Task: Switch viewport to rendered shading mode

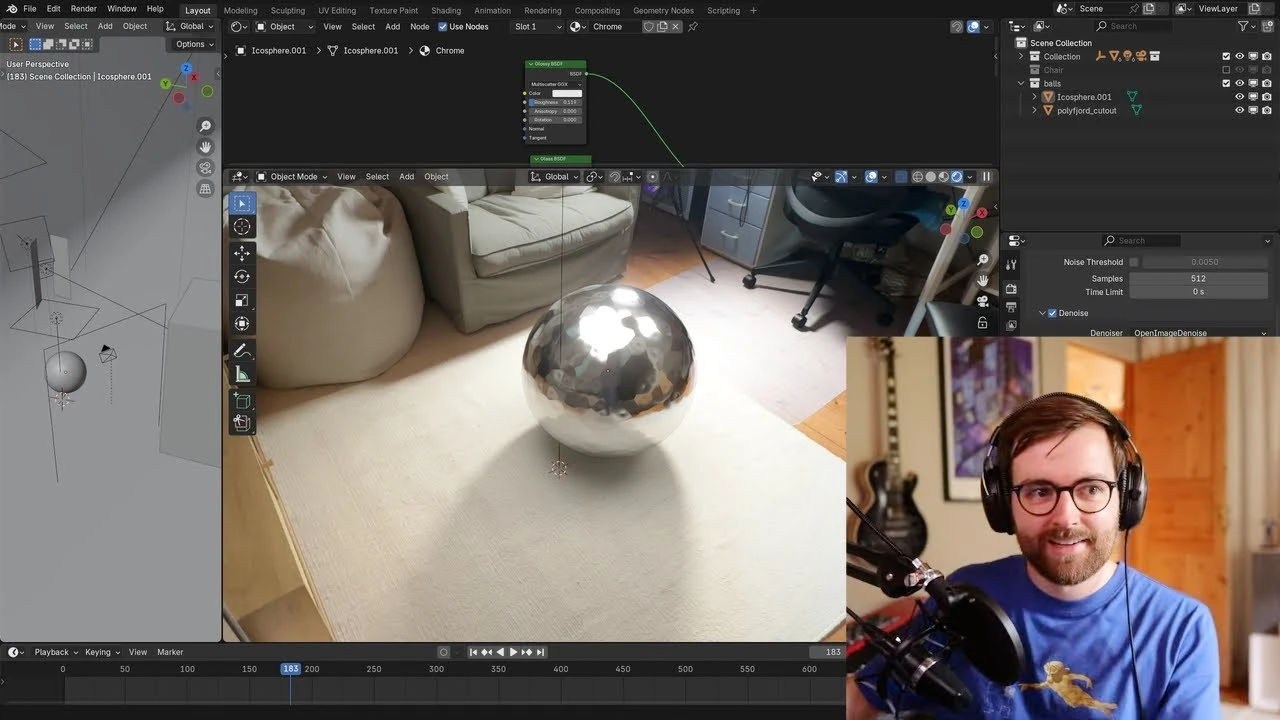Action: pos(956,177)
